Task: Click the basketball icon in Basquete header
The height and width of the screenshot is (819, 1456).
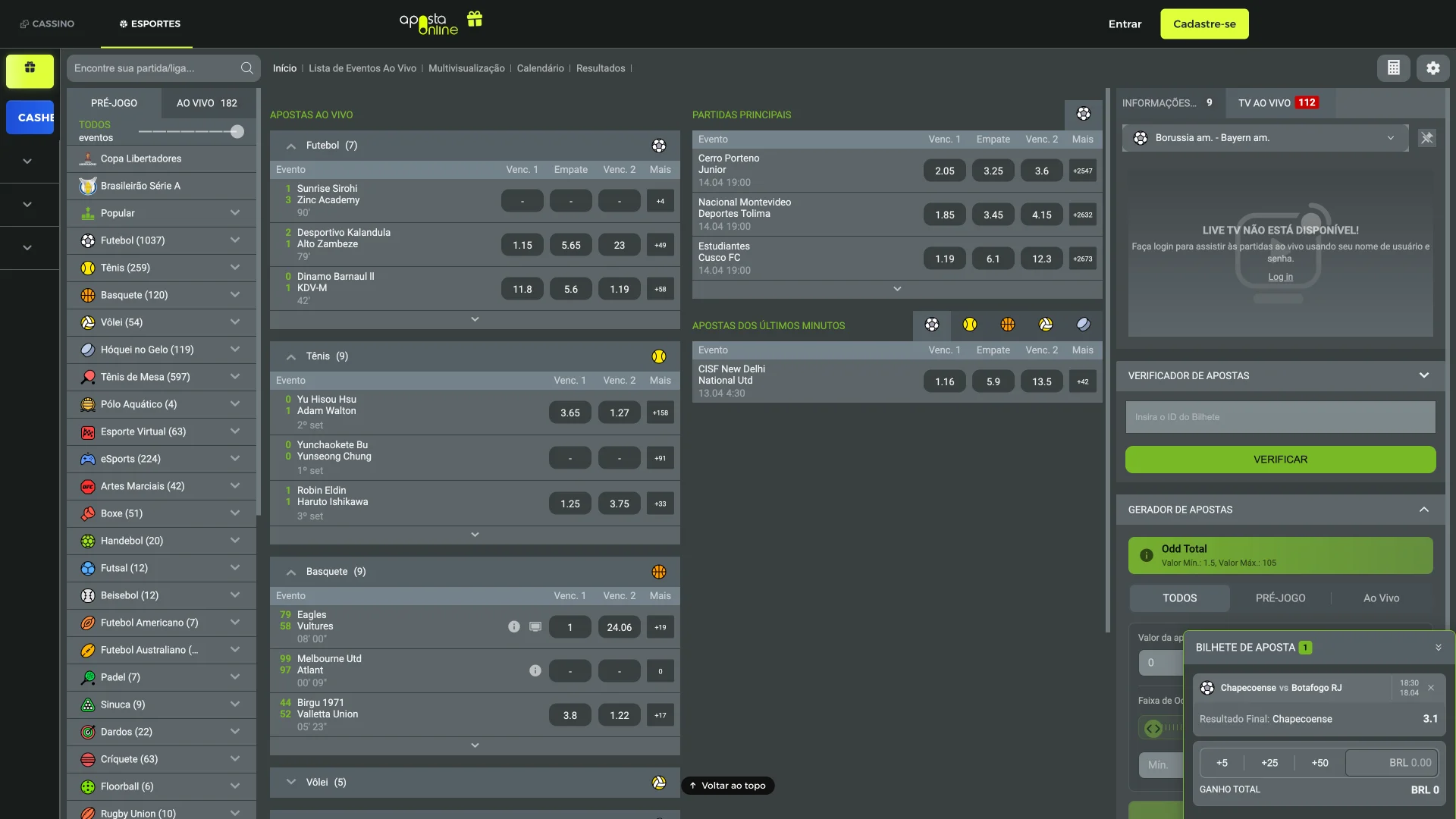Action: tap(659, 572)
